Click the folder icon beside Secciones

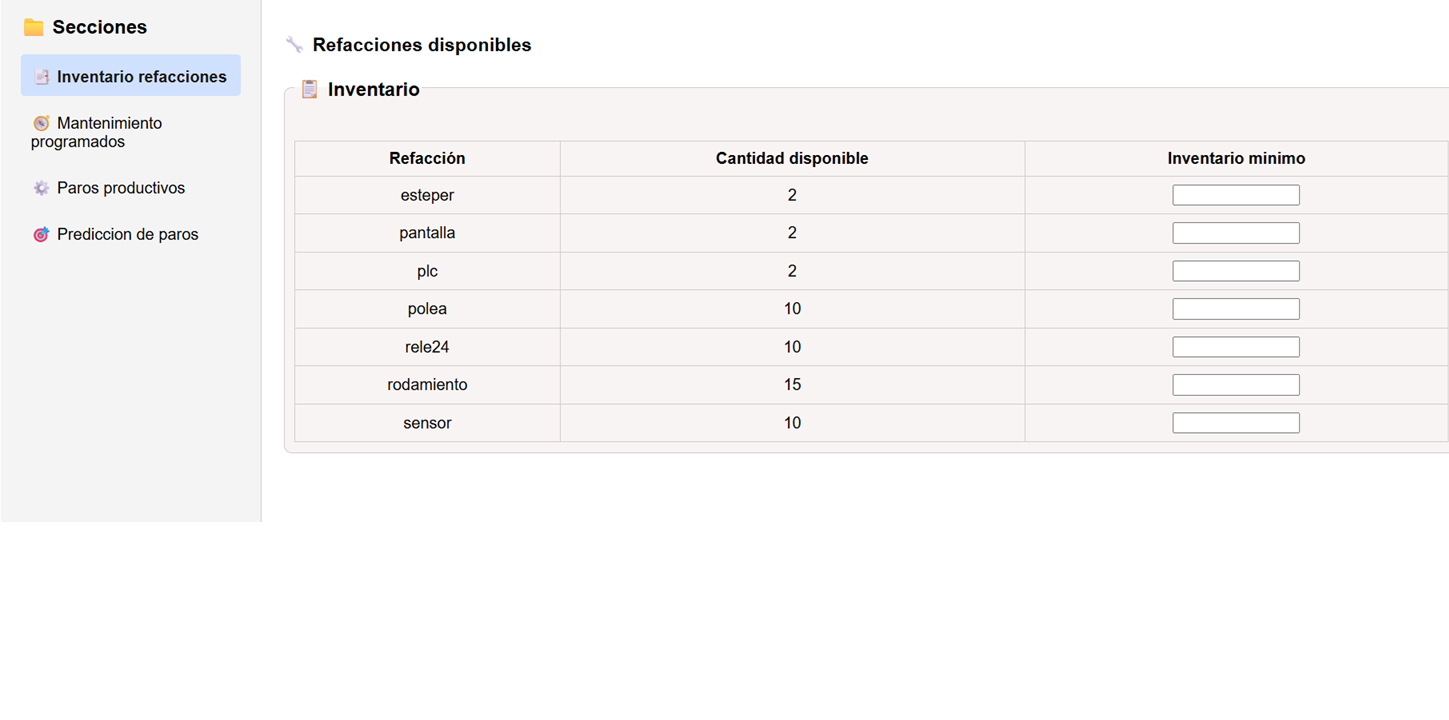(x=32, y=27)
